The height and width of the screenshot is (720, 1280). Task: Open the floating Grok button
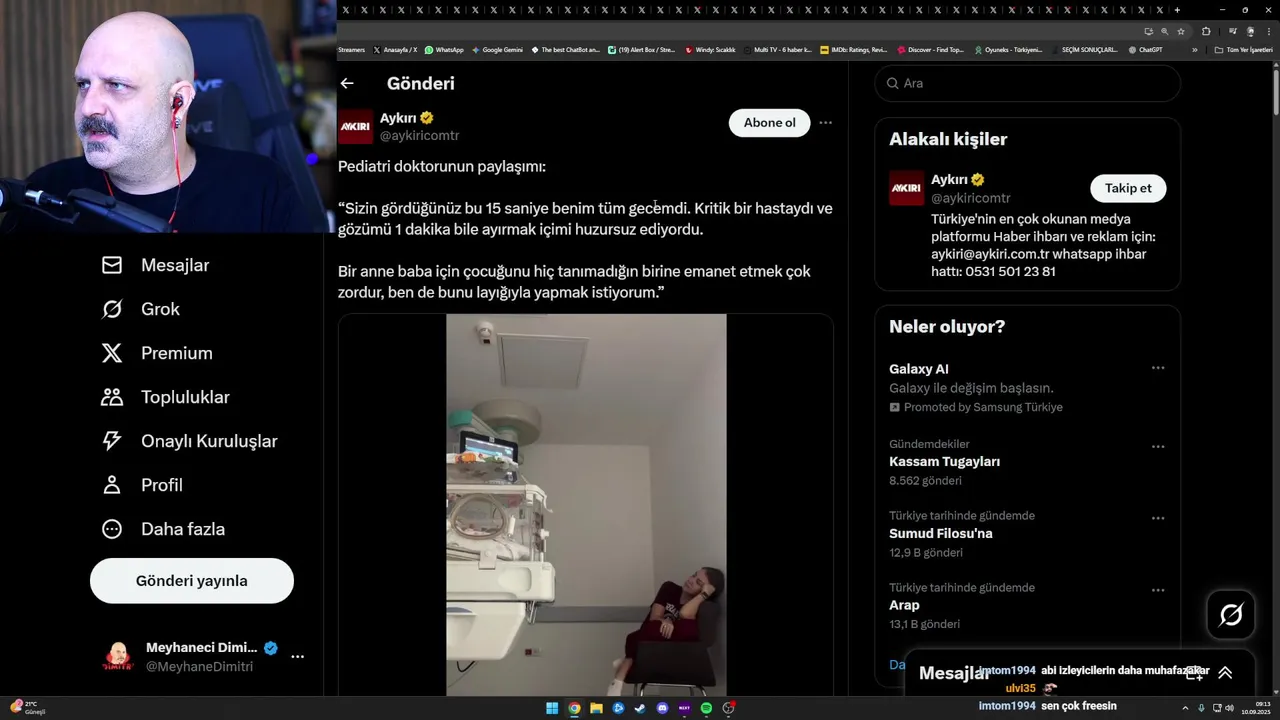1231,614
